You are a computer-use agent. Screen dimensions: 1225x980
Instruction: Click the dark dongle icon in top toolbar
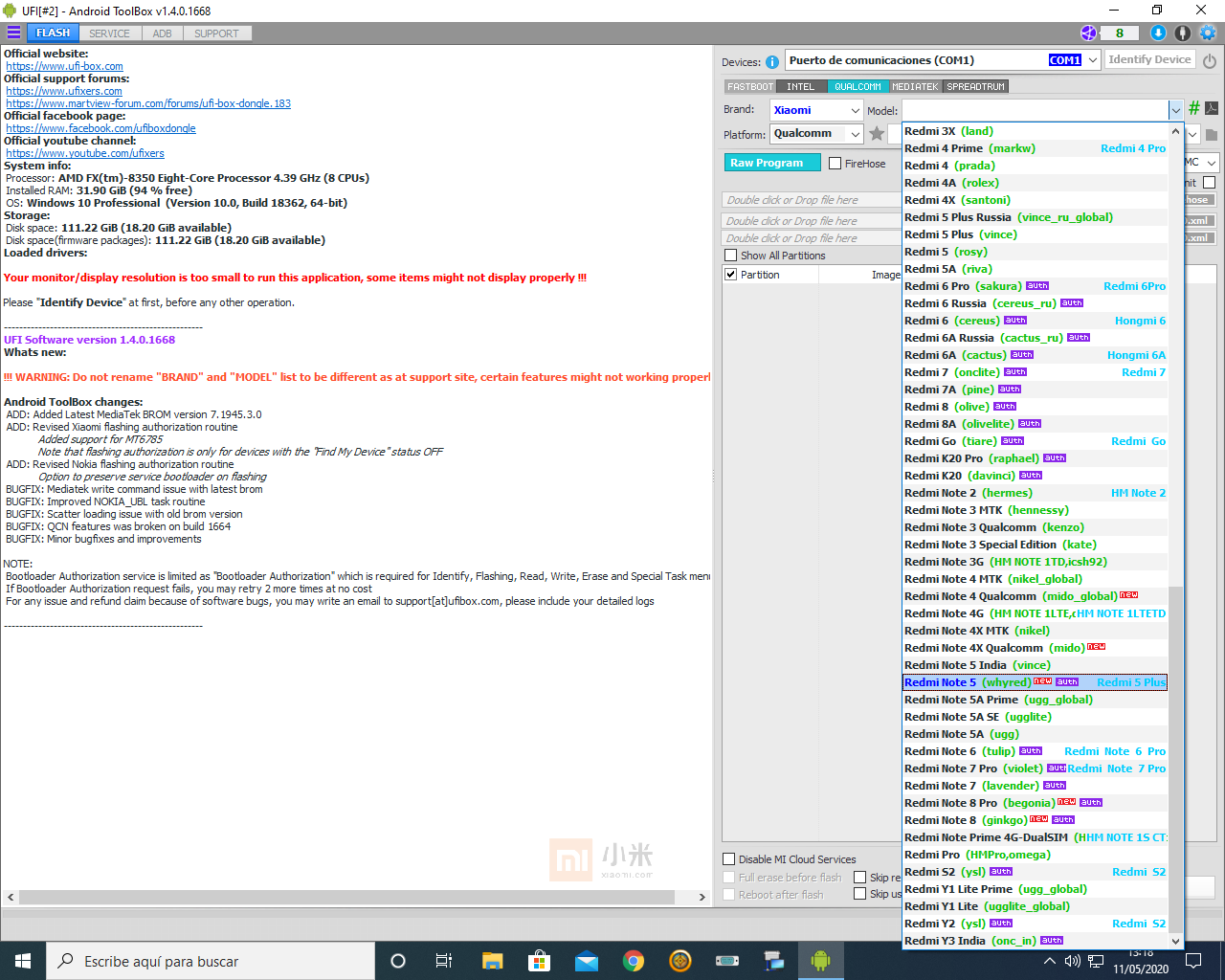1183,33
